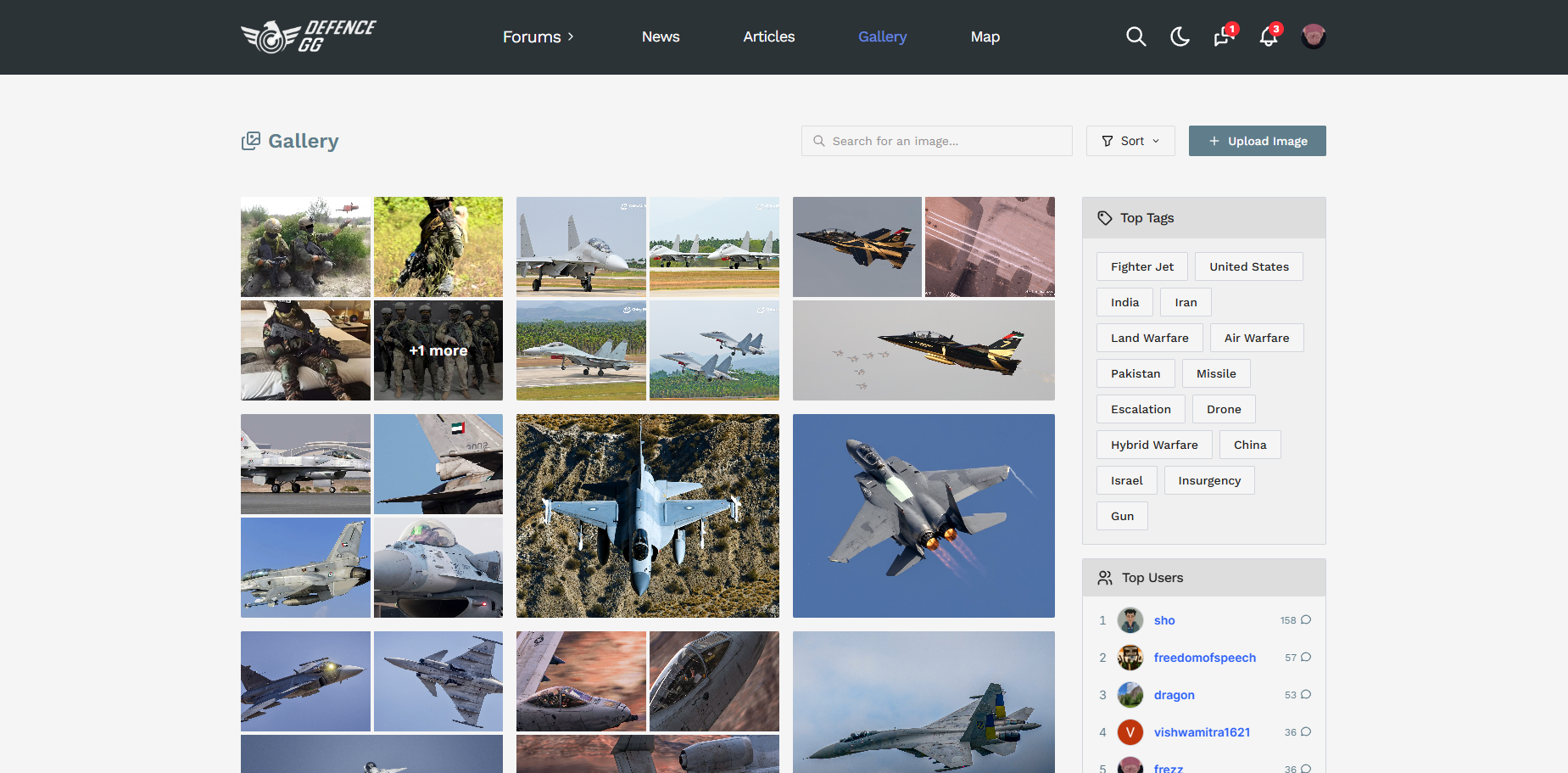This screenshot has width=1568, height=773.
Task: Click sho's comment count bubble icon
Action: 1306,620
